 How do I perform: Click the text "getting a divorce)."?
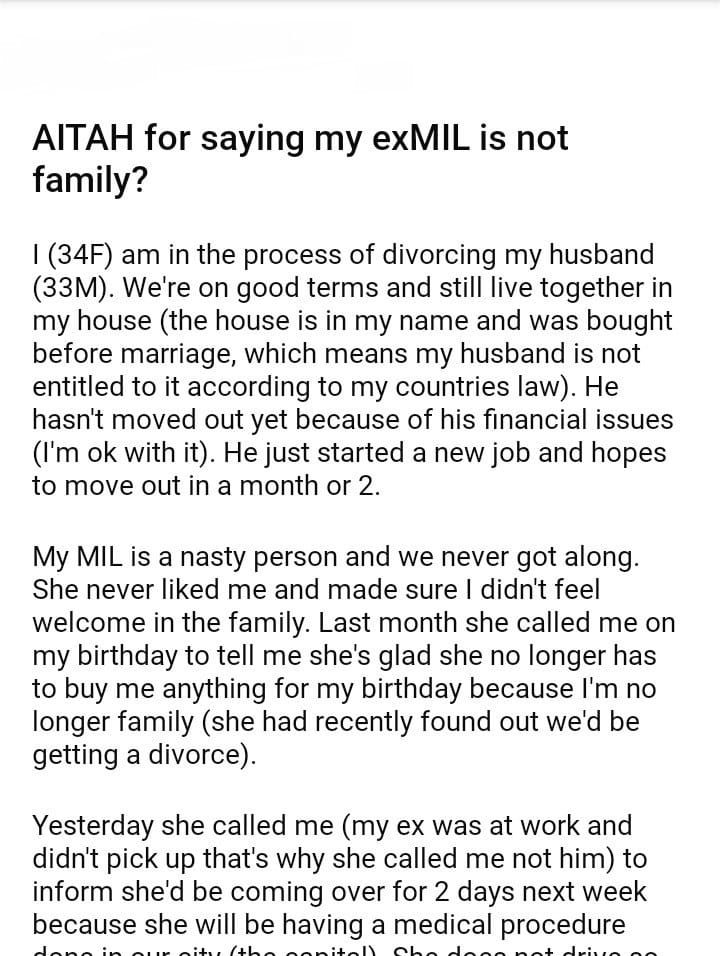pos(144,755)
